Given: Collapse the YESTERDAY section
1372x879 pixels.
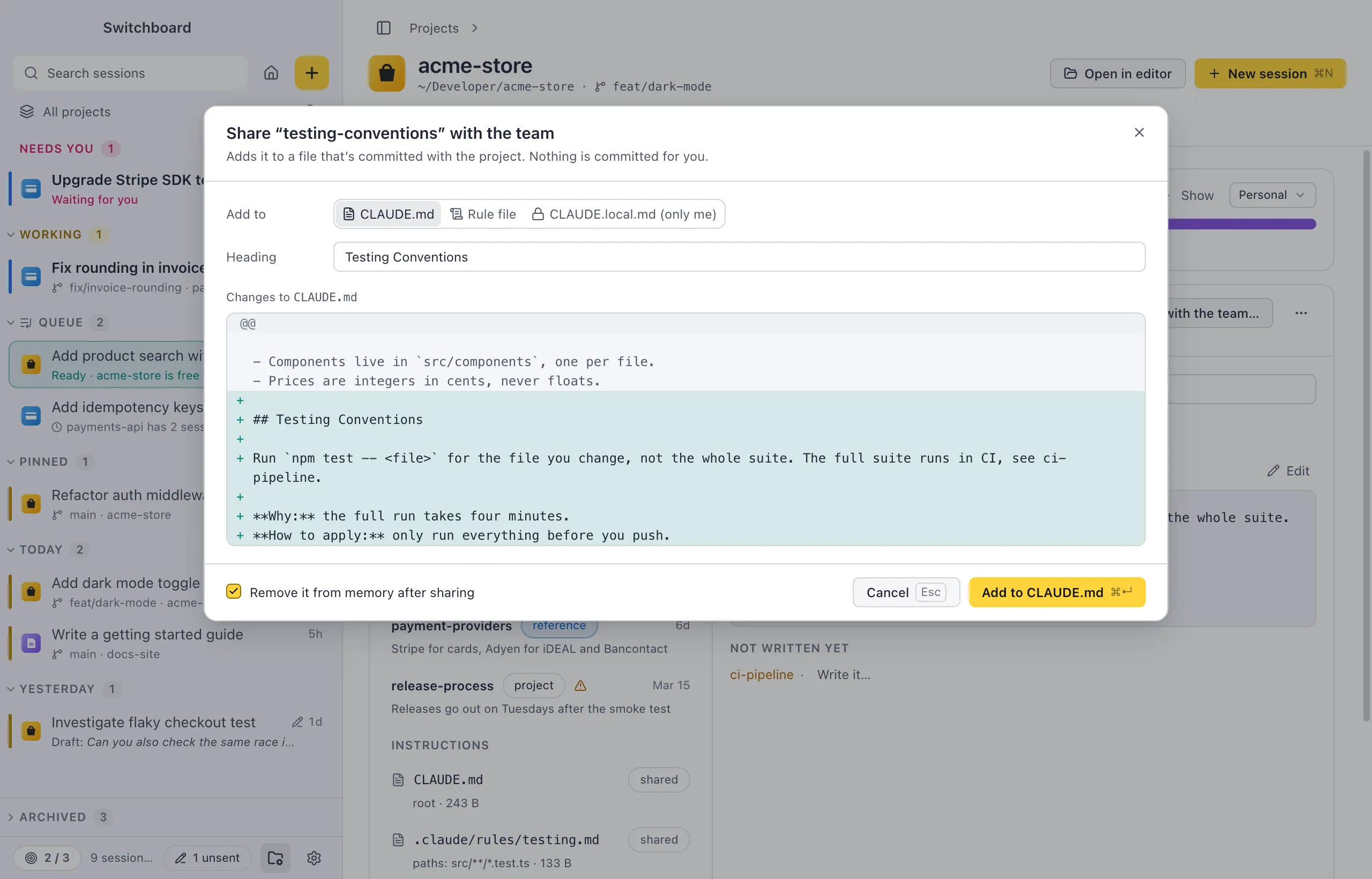Looking at the screenshot, I should pyautogui.click(x=11, y=689).
